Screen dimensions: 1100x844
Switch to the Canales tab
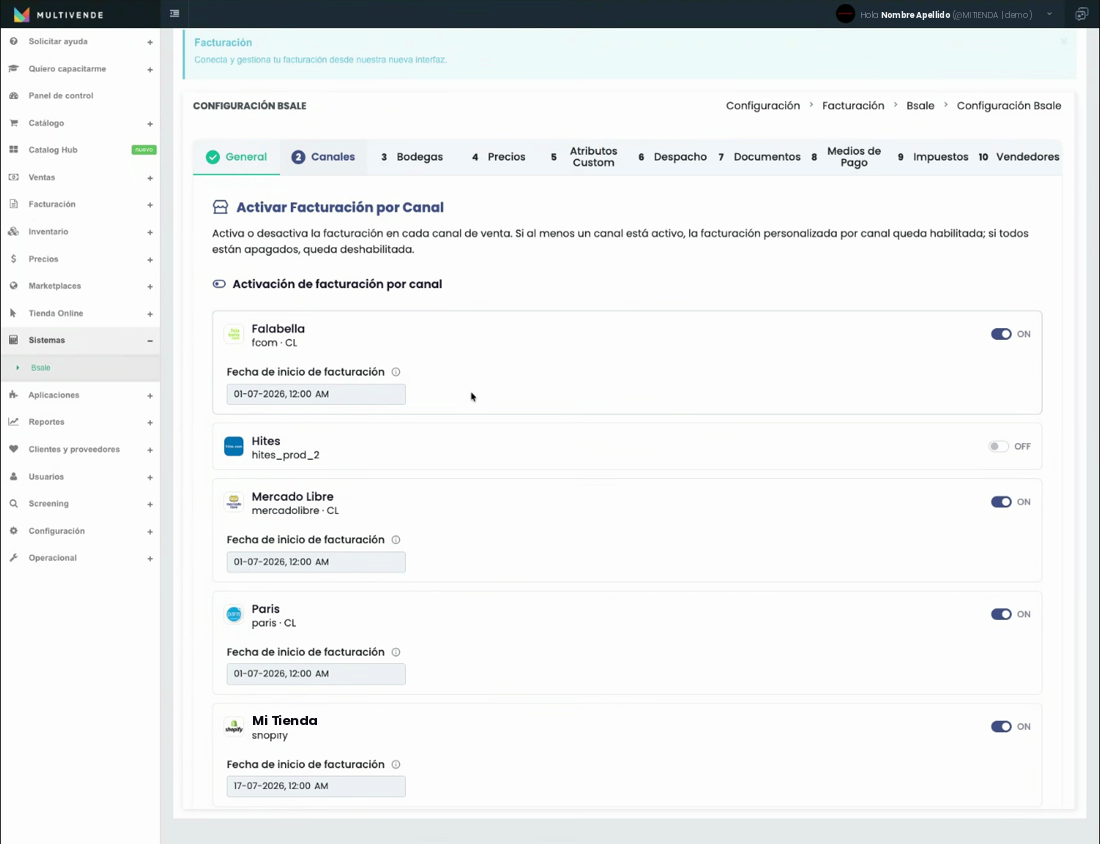[323, 156]
